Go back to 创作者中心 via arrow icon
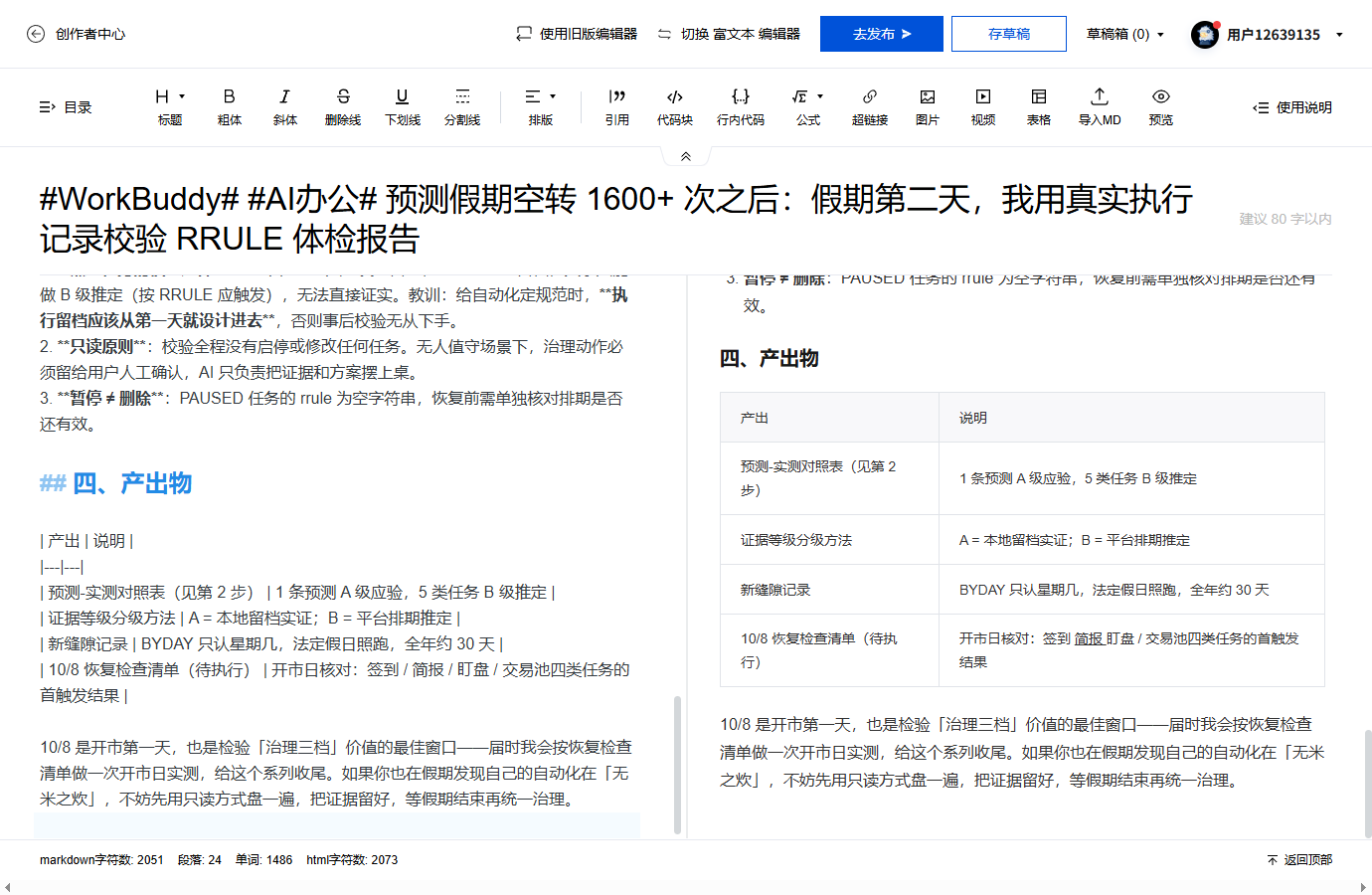The image size is (1372, 895). tap(36, 34)
